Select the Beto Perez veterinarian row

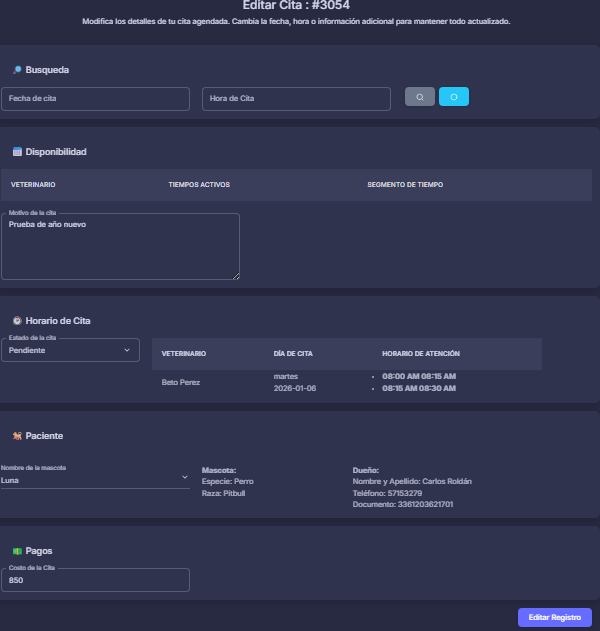click(x=181, y=382)
